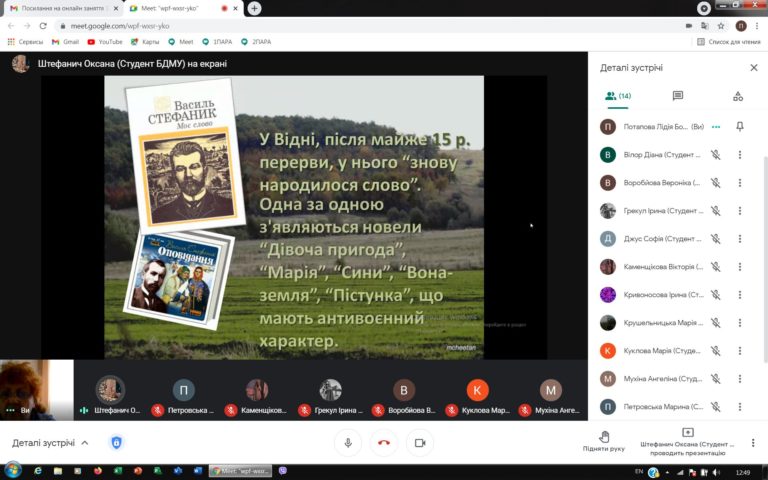Image resolution: width=768 pixels, height=480 pixels.
Task: Open Карты bookmark
Action: pyautogui.click(x=145, y=42)
